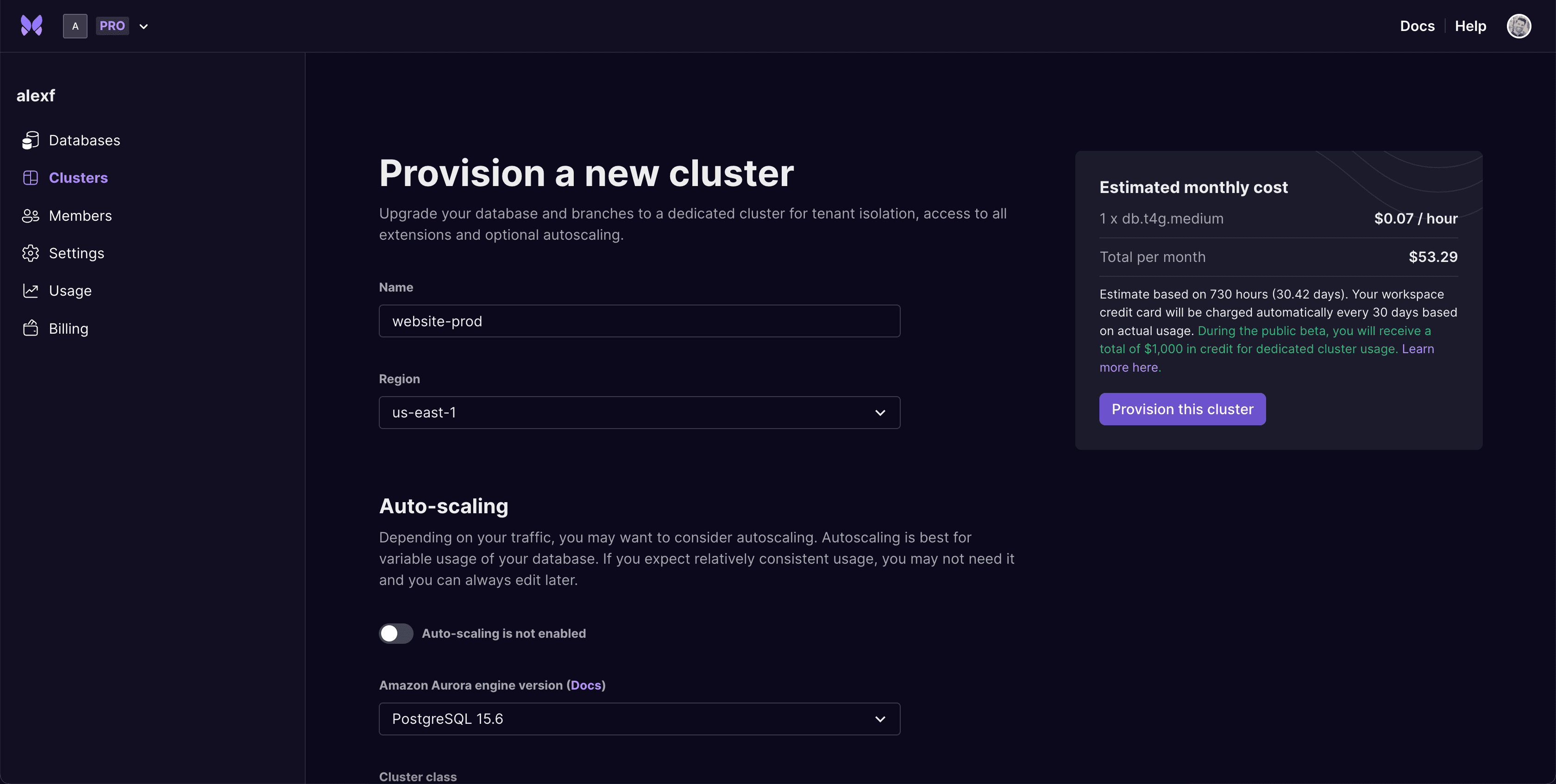Open workspace Settings via the gear icon

pos(31,253)
